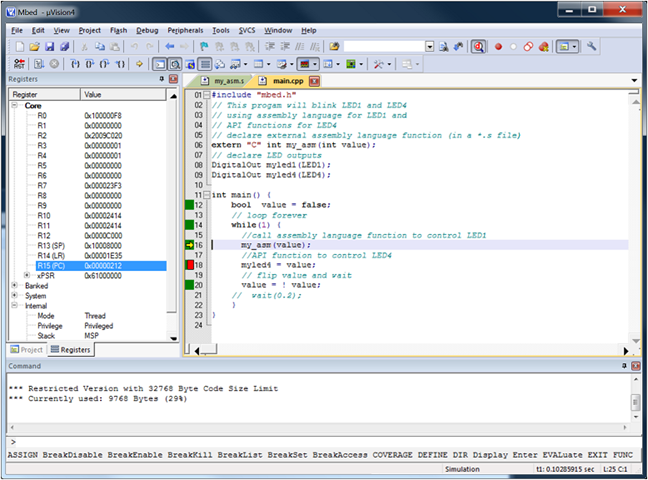Toggle Command window button
This screenshot has height=480, width=648.
(160, 64)
